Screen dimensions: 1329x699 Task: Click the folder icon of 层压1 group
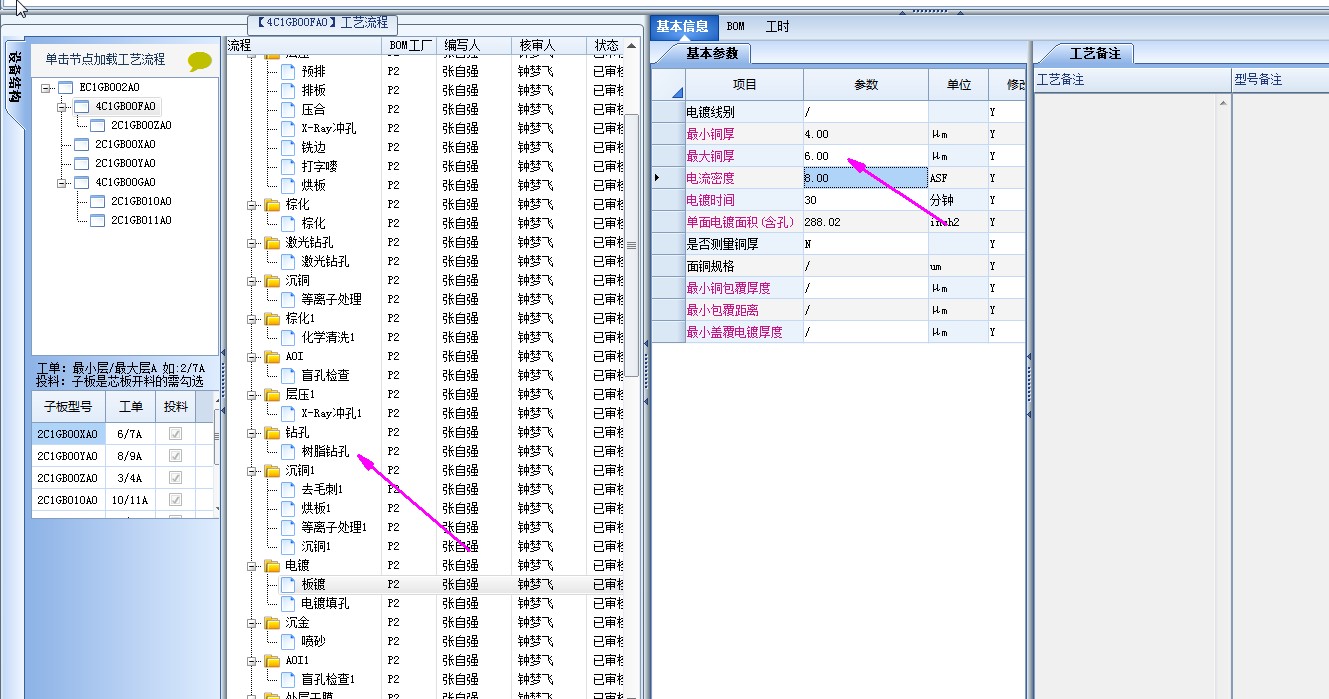click(272, 394)
